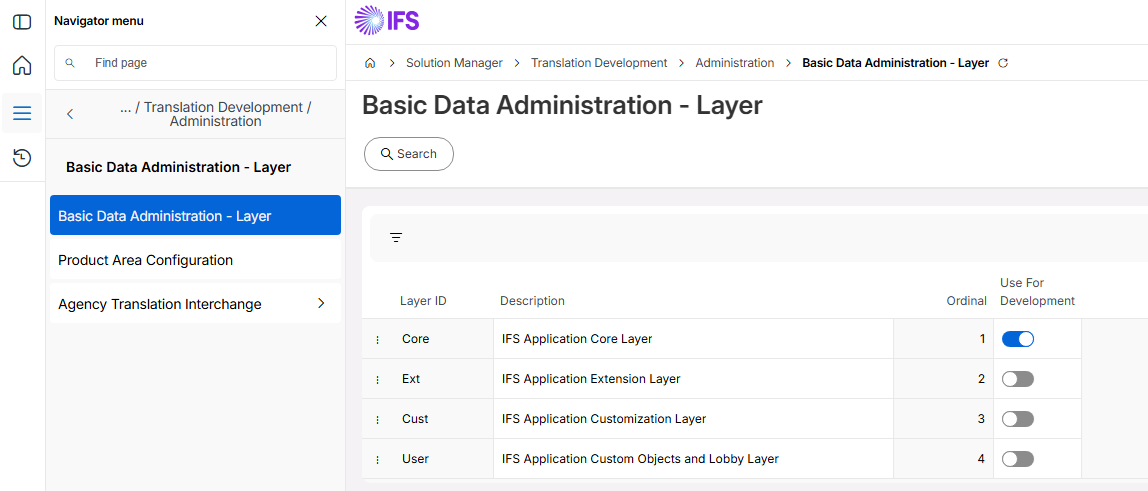Viewport: 1148px width, 491px height.
Task: Click IFS Application Core Layer description
Action: click(x=577, y=339)
